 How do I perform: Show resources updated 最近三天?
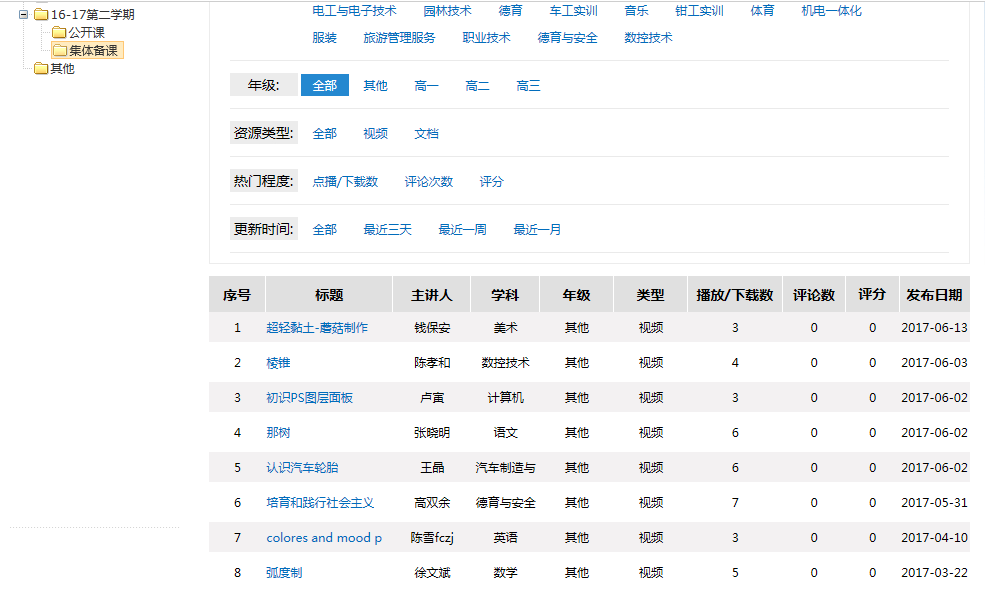click(x=387, y=230)
